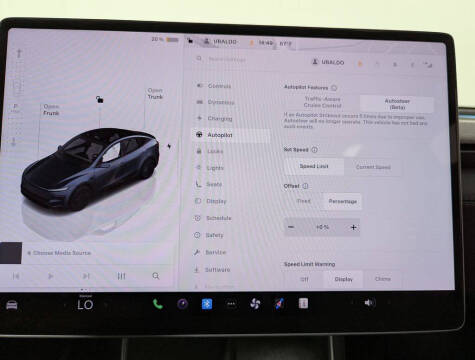Choose Fixed offset mode
Screen dimensions: 475x360
click(x=303, y=201)
